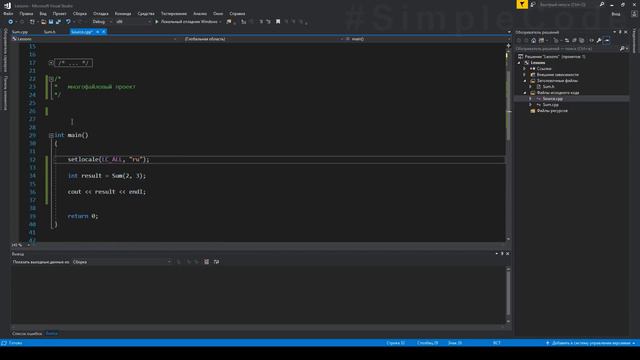The width and height of the screenshot is (640, 360).
Task: Open the Правка menu
Action: pos(26,13)
